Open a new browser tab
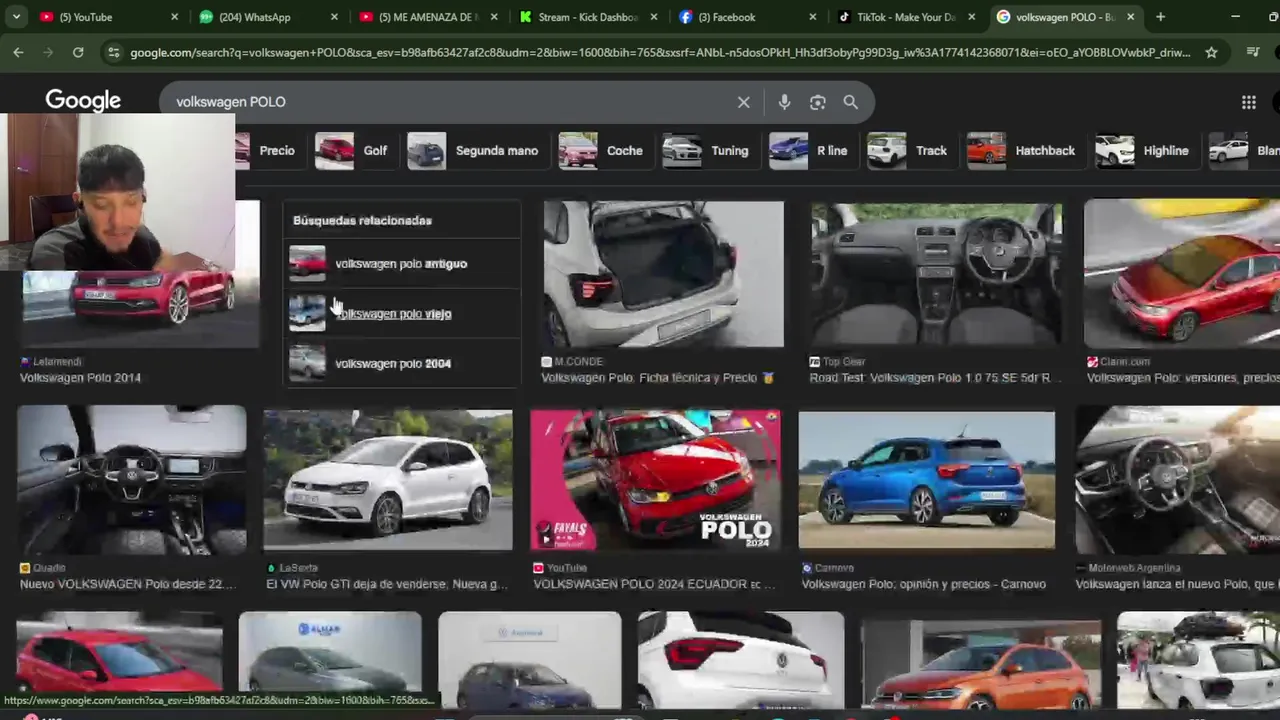Viewport: 1280px width, 720px height. pyautogui.click(x=1160, y=17)
